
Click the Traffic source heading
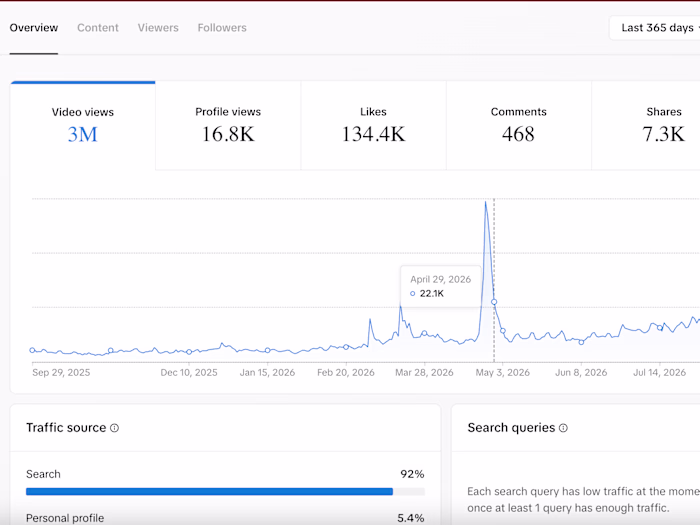pos(66,428)
